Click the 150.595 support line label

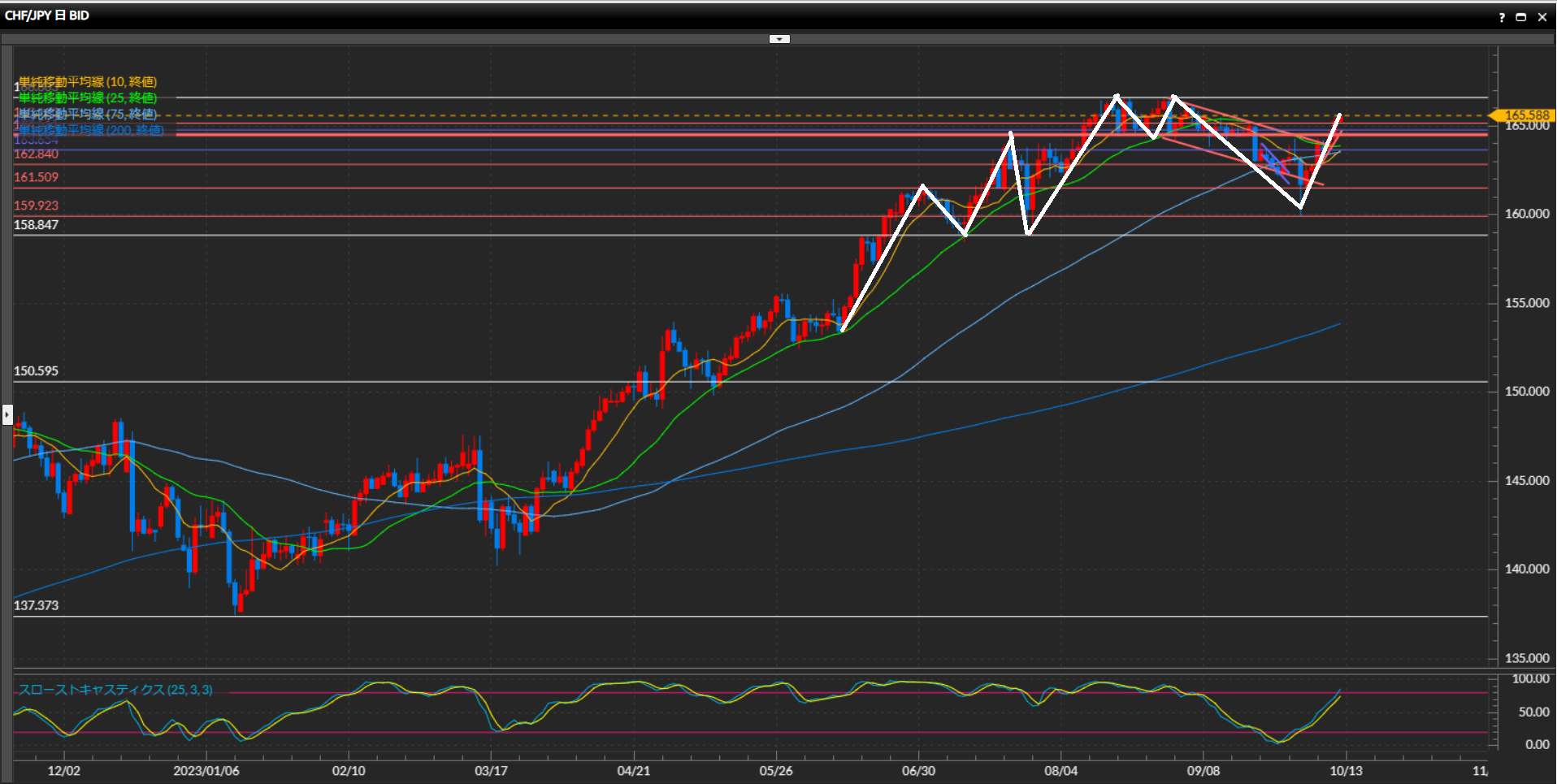pyautogui.click(x=37, y=371)
